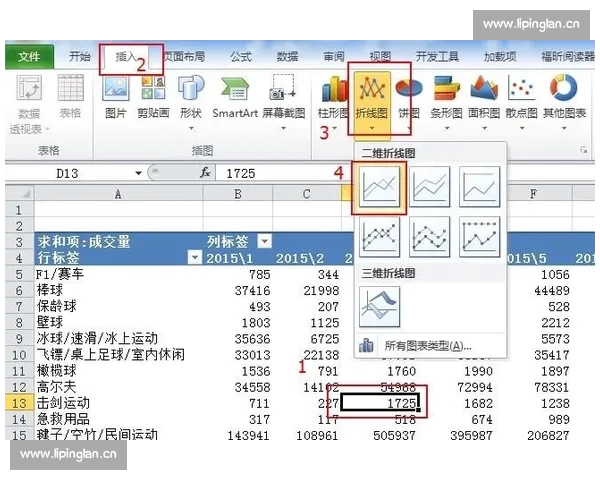Open the 页面布局 ribbon tab

(x=184, y=57)
